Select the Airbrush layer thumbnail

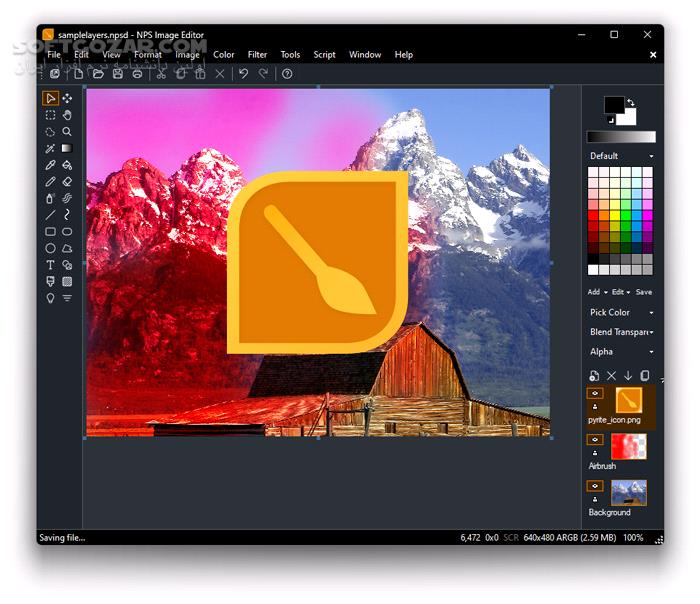[629, 446]
